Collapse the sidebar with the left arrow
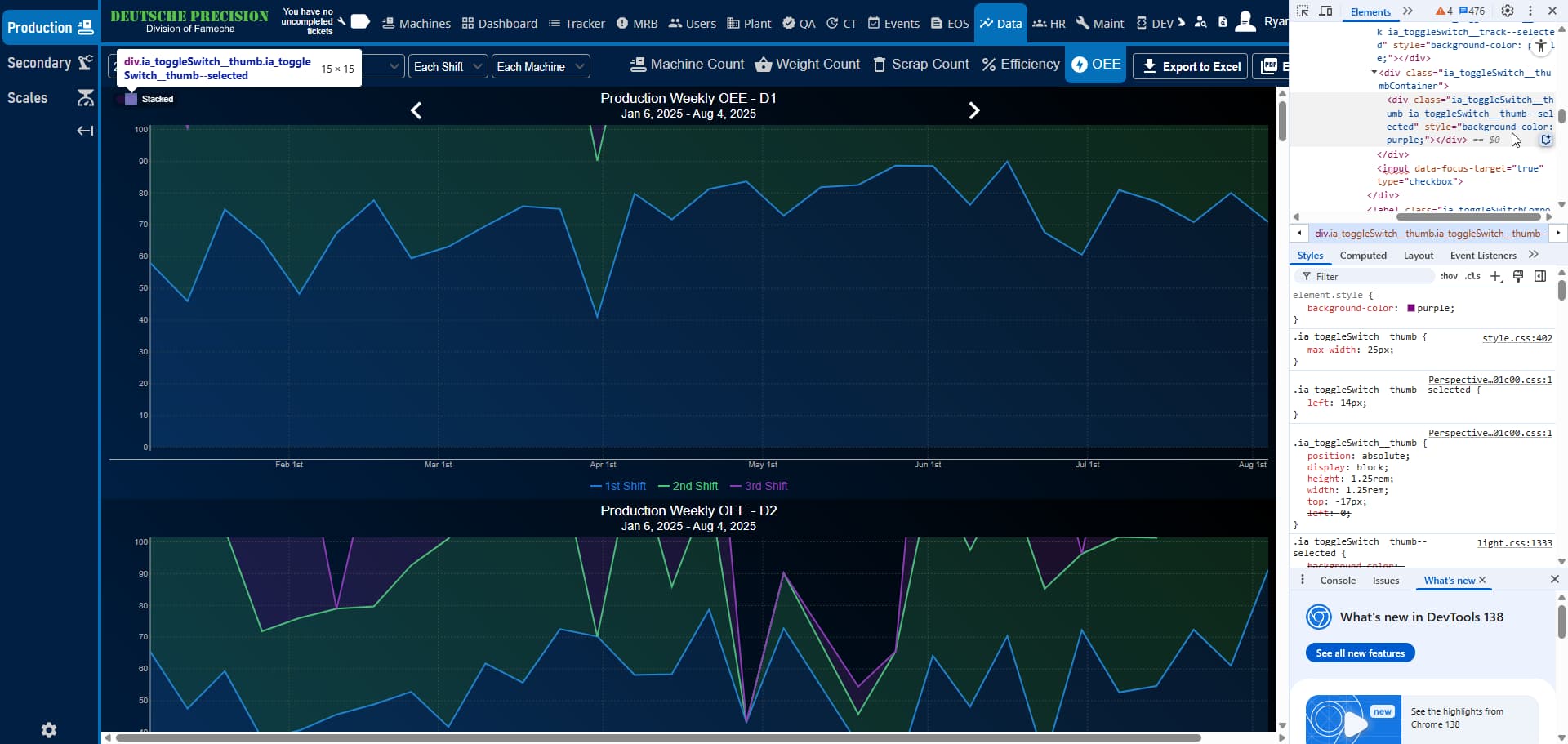 (85, 131)
